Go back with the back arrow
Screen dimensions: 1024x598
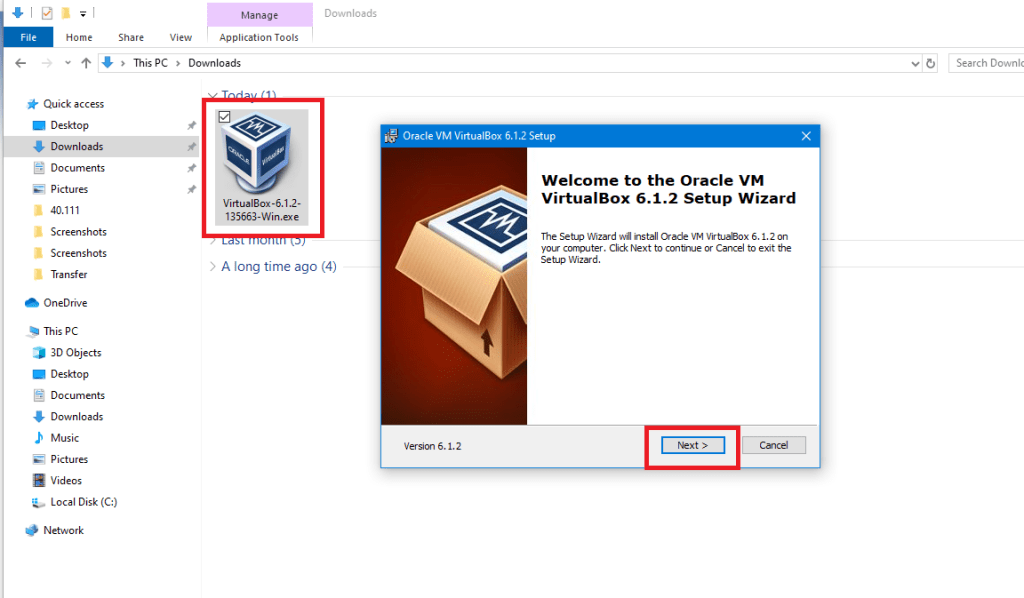pyautogui.click(x=21, y=63)
